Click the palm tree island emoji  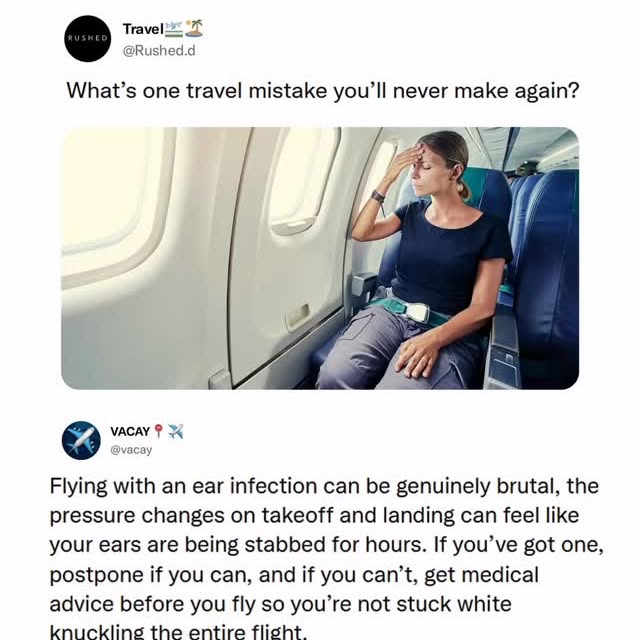tap(194, 28)
